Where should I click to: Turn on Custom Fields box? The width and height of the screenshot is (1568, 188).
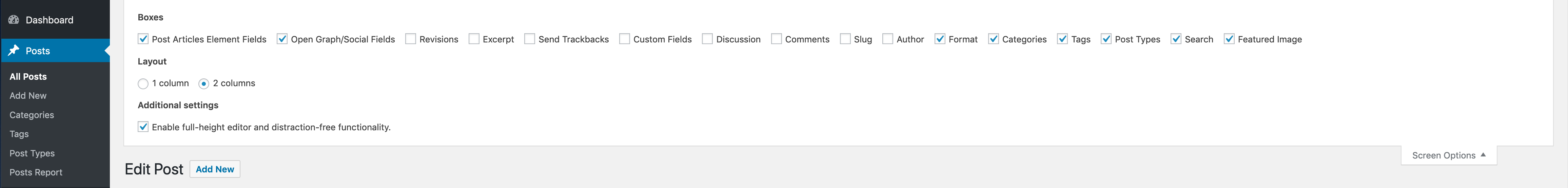625,39
